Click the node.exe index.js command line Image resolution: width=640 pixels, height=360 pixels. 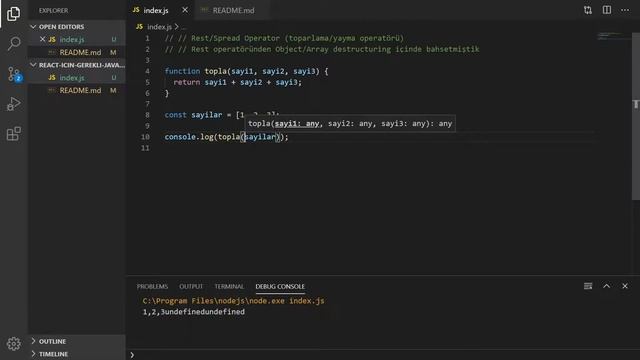(x=233, y=301)
